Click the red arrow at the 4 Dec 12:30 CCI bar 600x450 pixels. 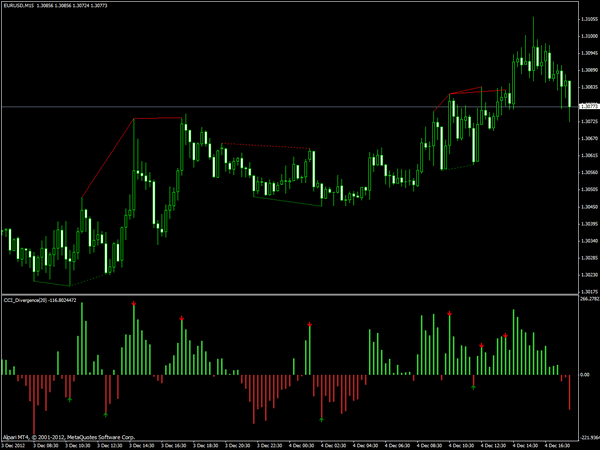[481, 346]
